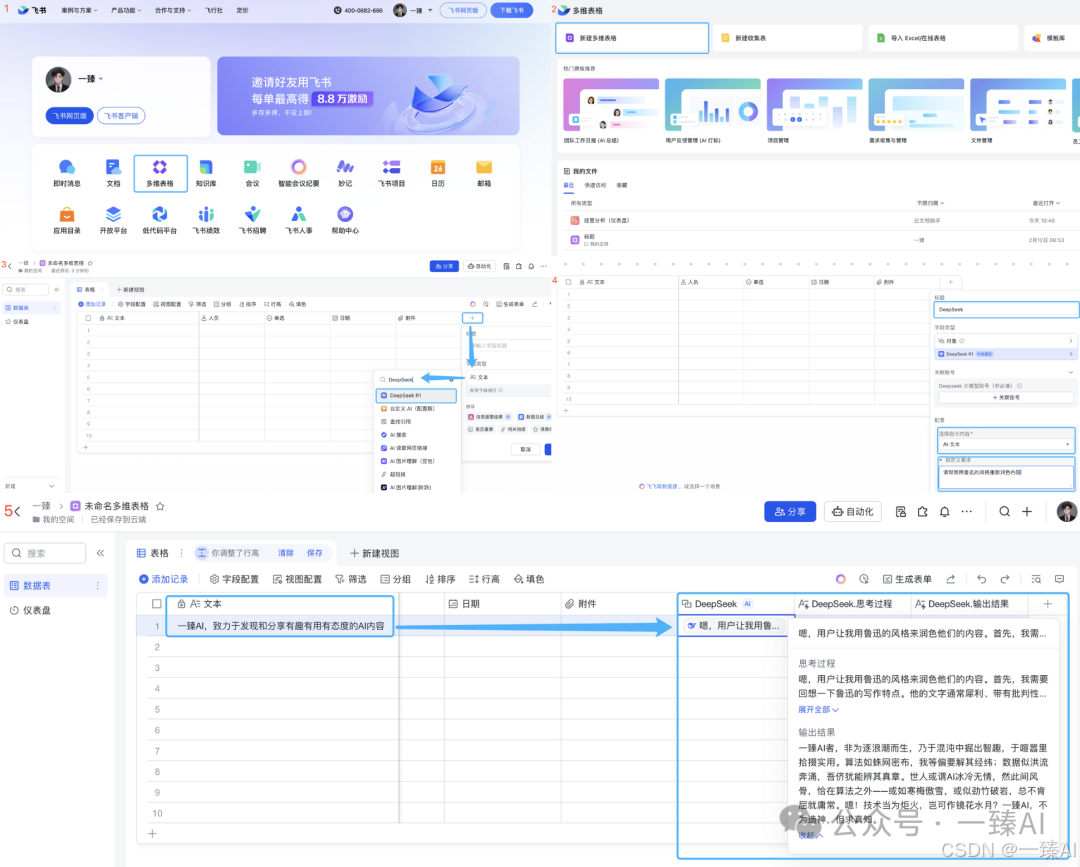This screenshot has height=867, width=1080.
Task: Select DeepSeek R1 in the field type list
Action: coord(416,395)
